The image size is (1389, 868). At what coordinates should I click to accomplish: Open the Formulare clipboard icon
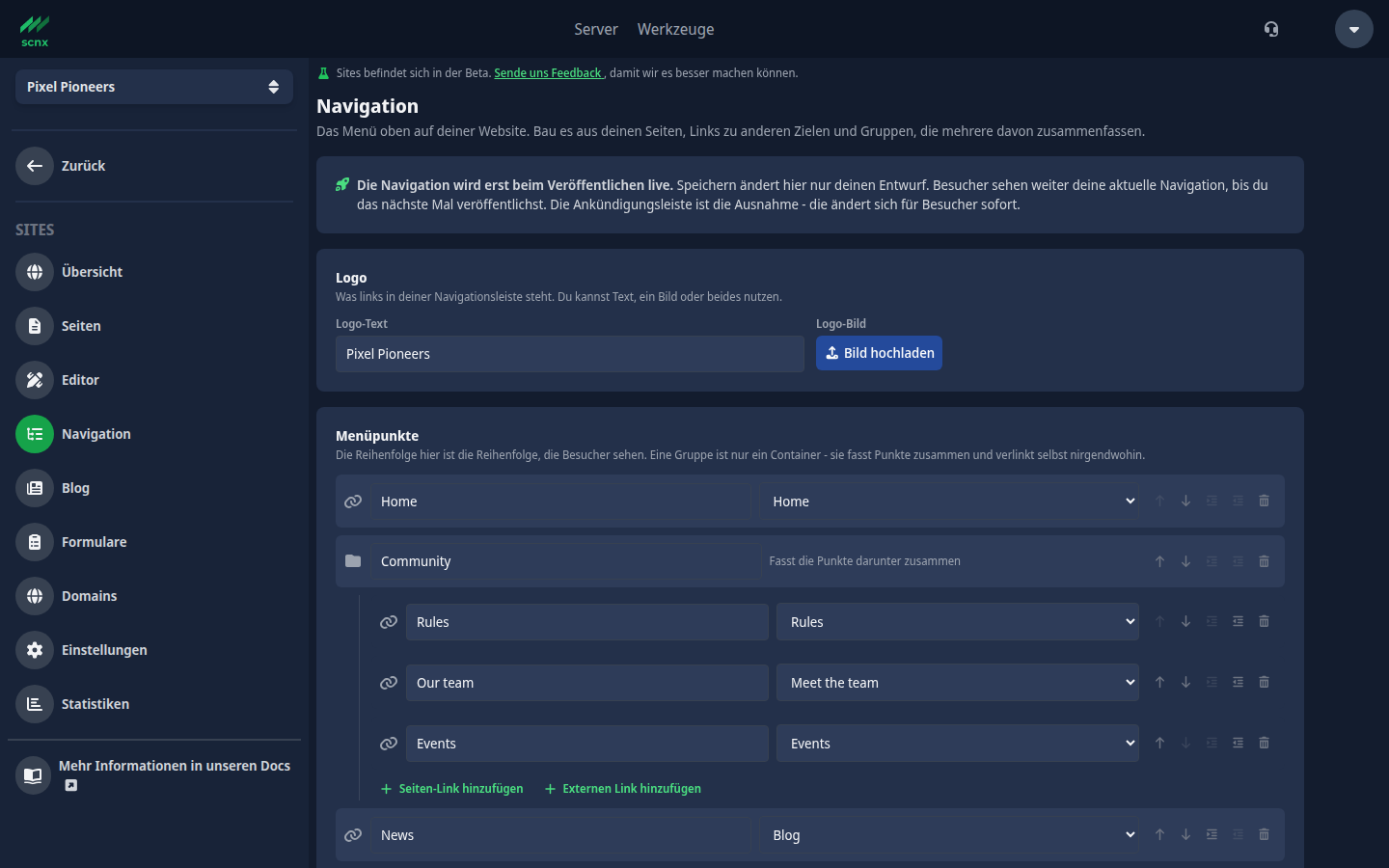35,542
